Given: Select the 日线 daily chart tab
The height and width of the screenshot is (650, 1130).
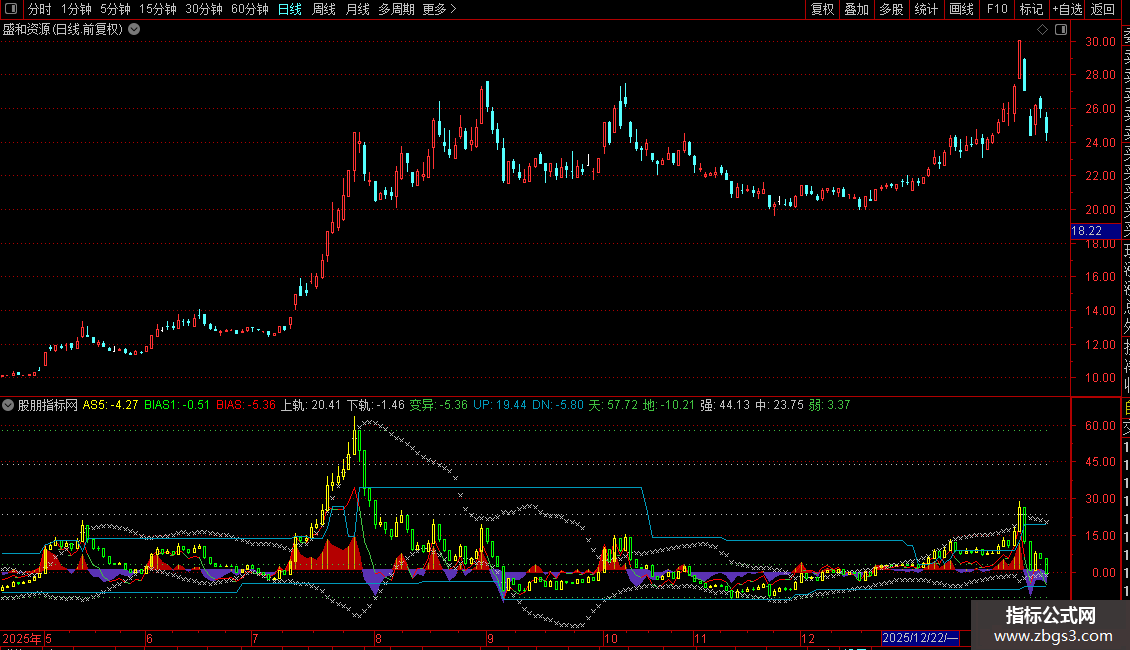Looking at the screenshot, I should click(290, 9).
